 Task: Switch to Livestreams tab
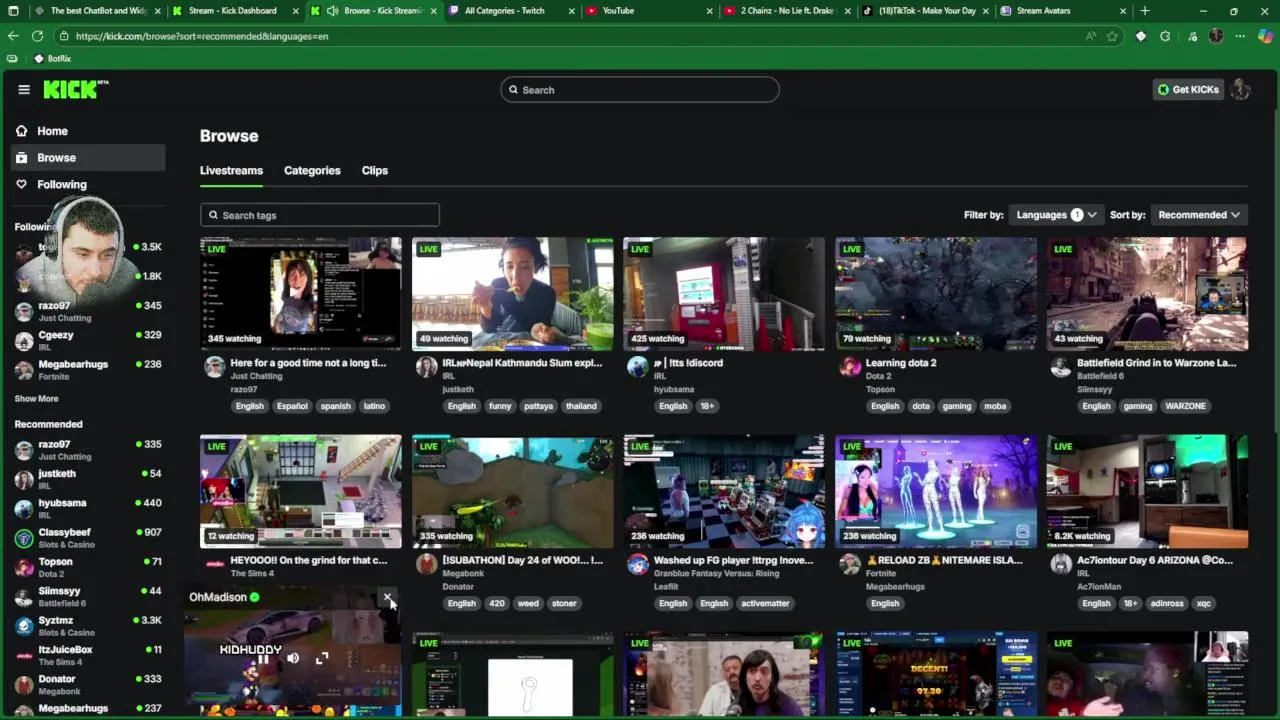[231, 170]
